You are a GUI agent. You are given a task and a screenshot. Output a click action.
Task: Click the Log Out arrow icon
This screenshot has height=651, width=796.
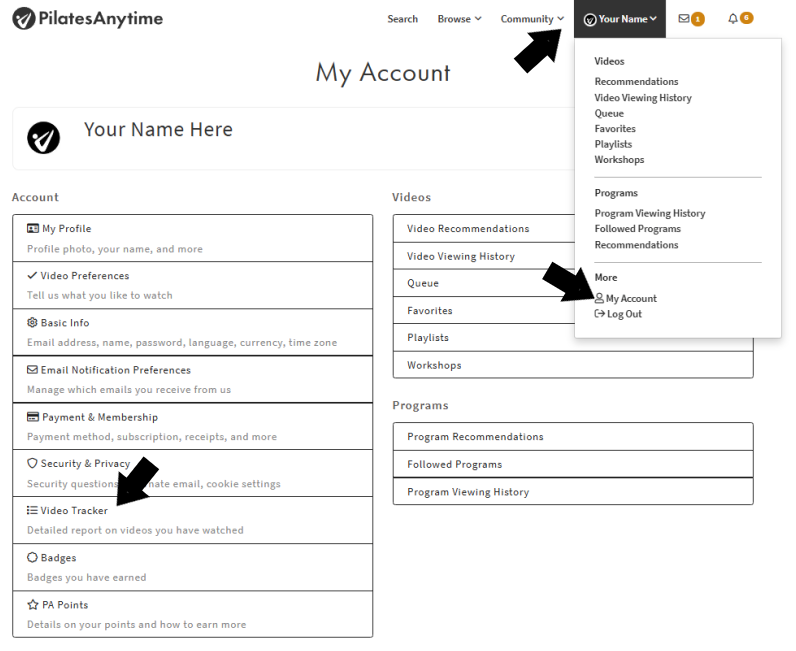600,314
